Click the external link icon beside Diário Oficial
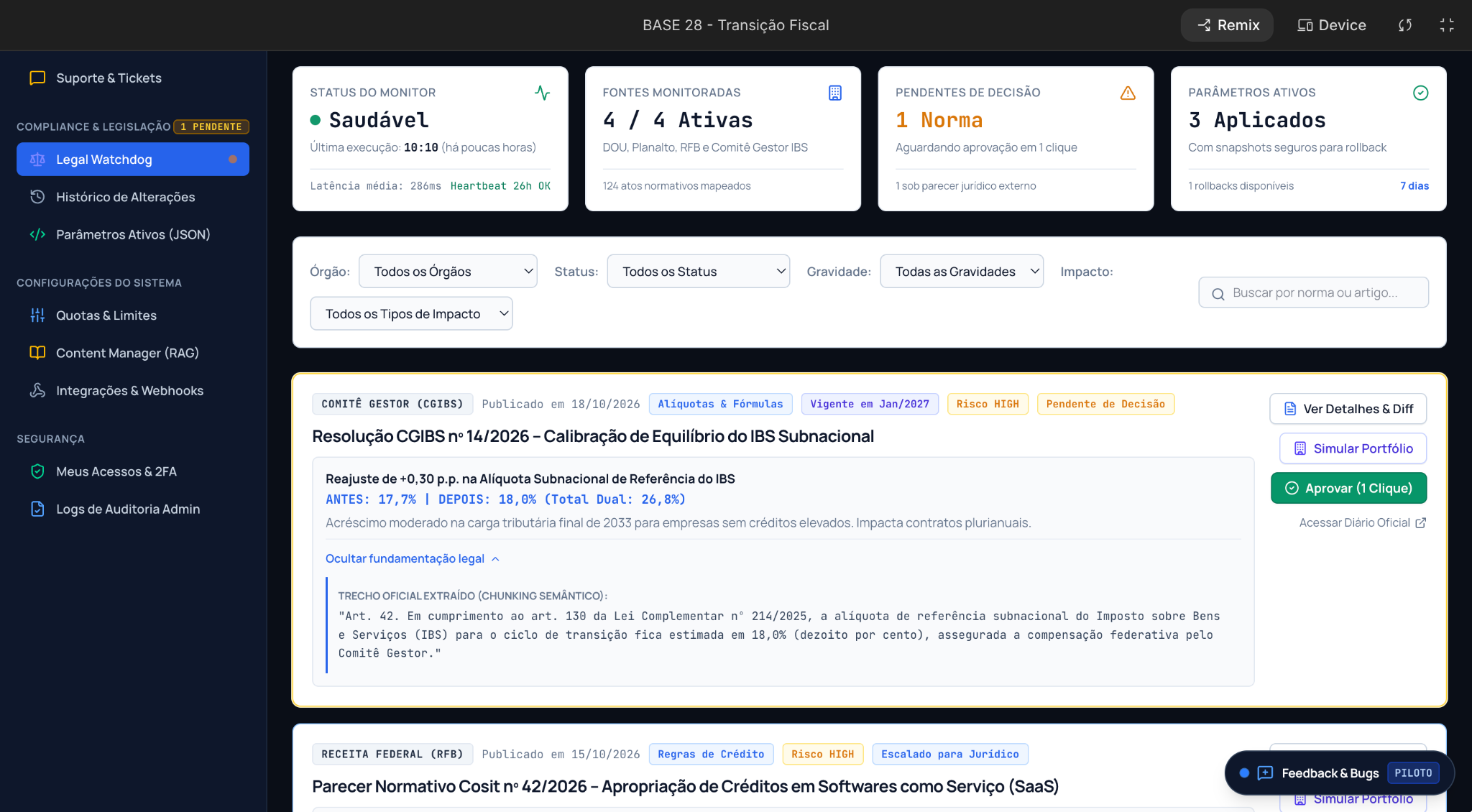Image resolution: width=1472 pixels, height=812 pixels. point(1420,522)
